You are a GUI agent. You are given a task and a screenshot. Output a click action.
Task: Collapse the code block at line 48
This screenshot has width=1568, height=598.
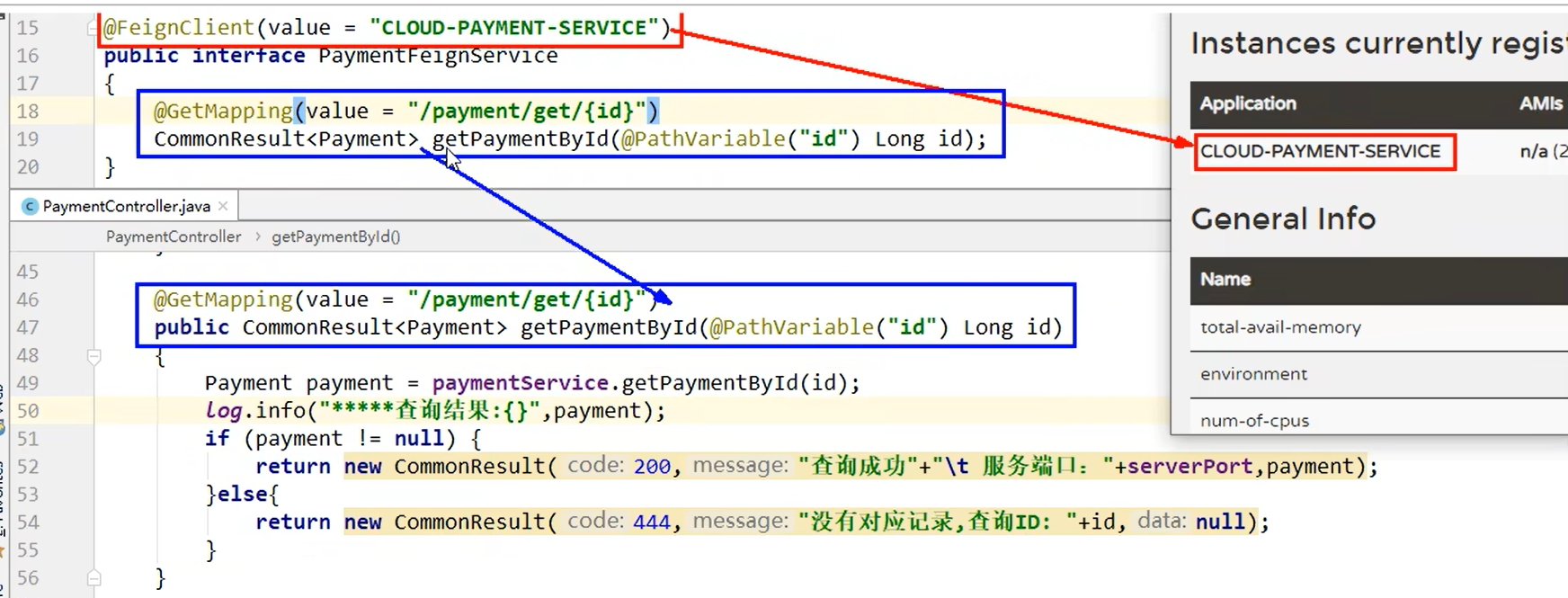click(94, 357)
